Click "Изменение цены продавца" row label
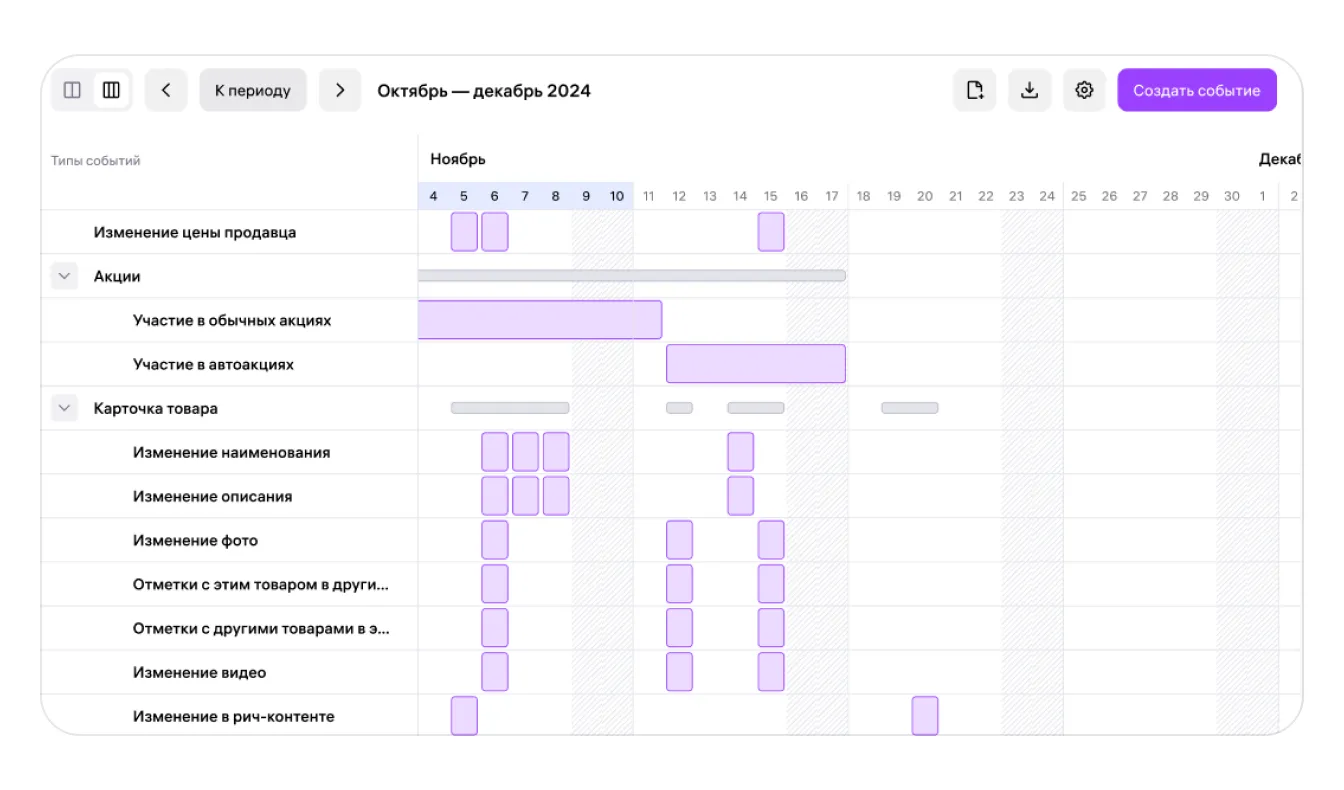Image resolution: width=1344 pixels, height=790 pixels. click(195, 232)
